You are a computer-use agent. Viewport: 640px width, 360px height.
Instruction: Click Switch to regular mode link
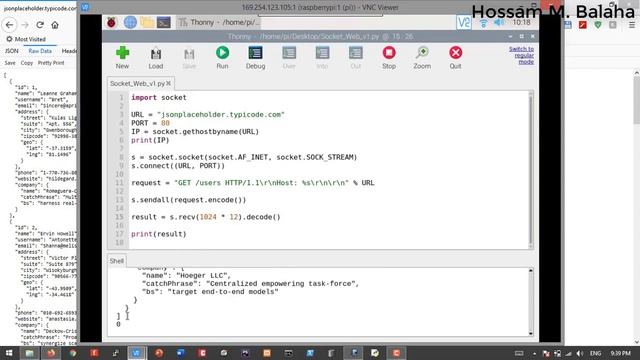click(x=521, y=55)
